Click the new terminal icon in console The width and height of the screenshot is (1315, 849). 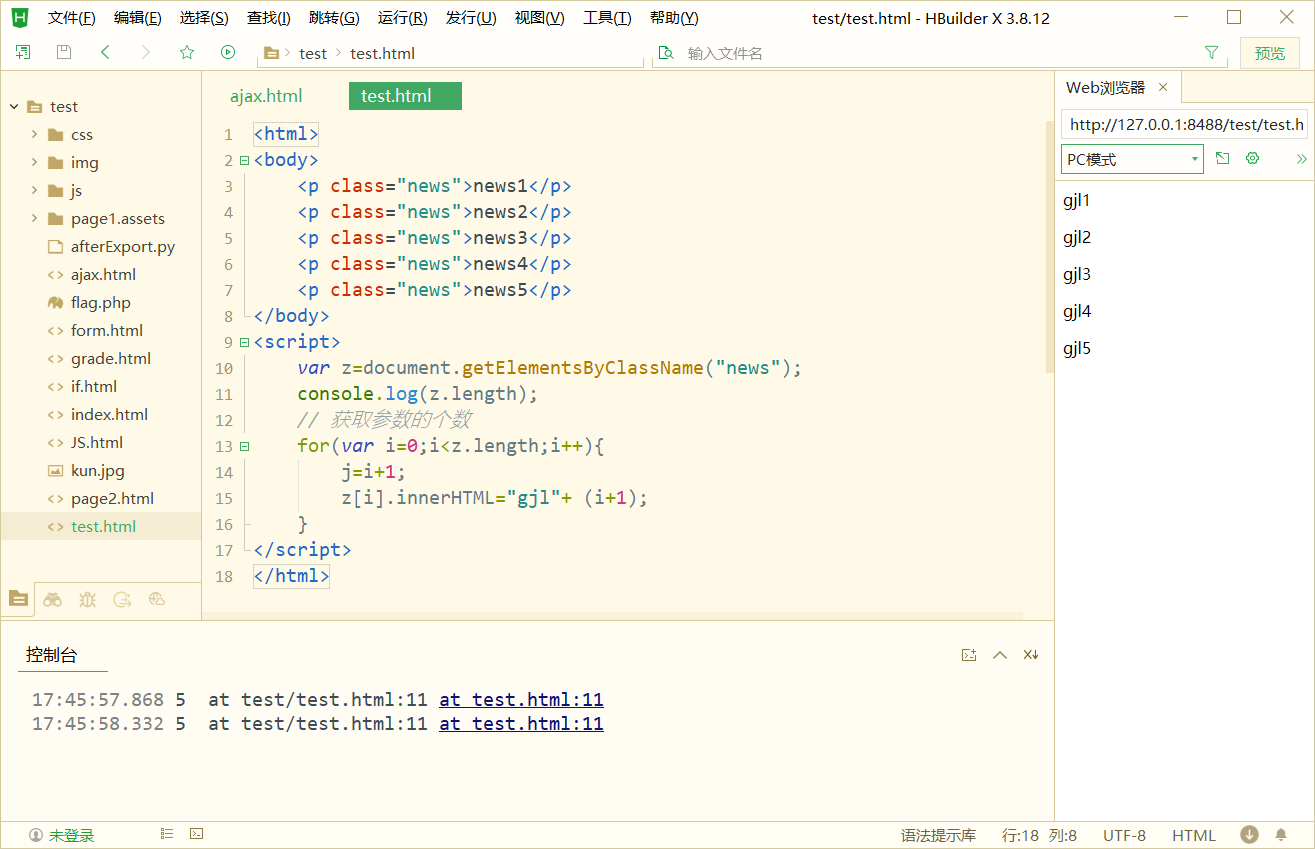(968, 655)
